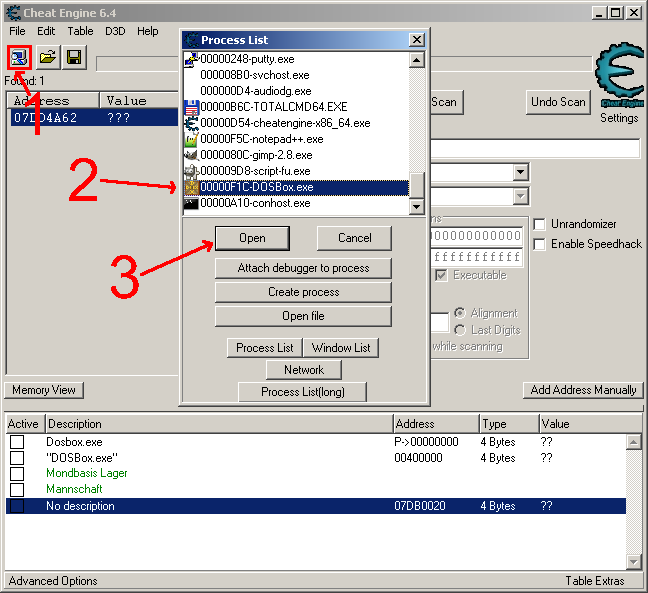Activate the "DOSBox.exe" entry checkbox

[x=17, y=458]
